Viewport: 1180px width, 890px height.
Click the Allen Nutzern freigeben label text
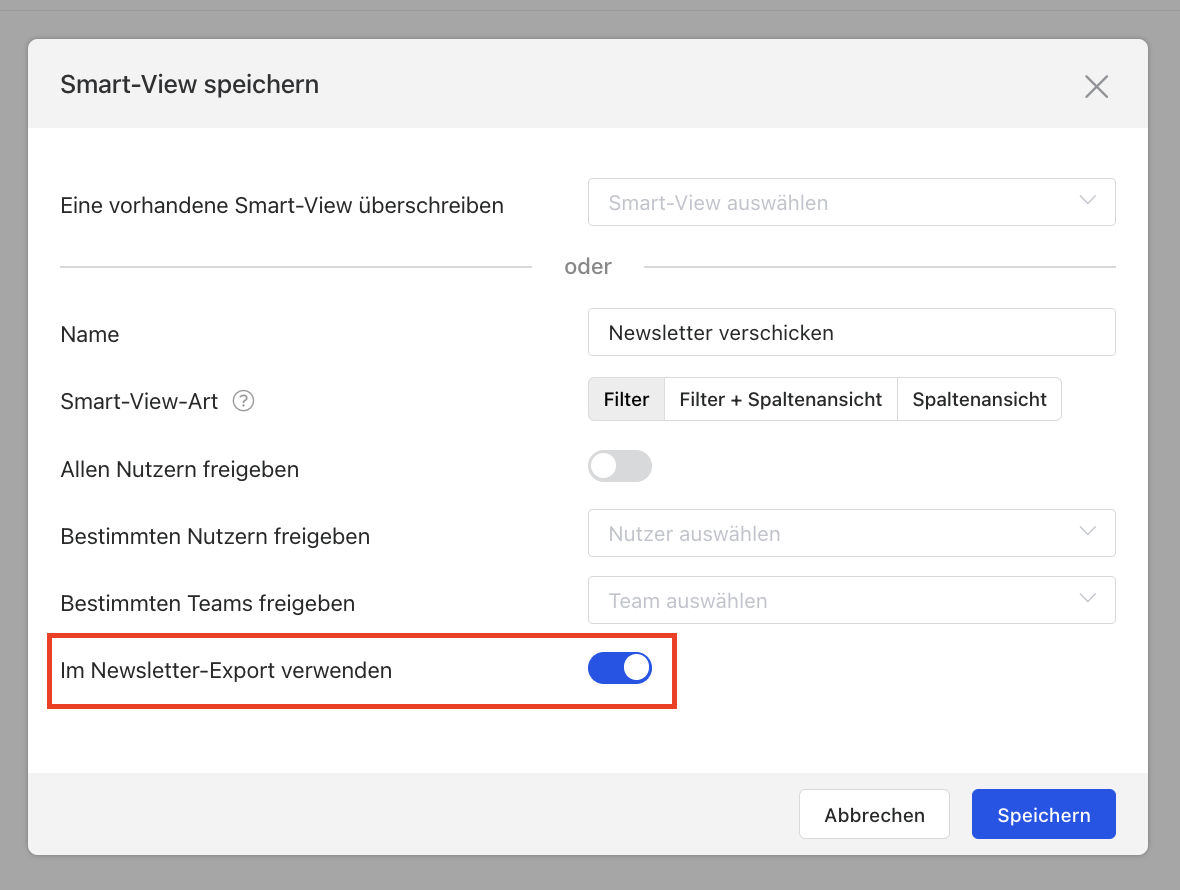point(179,469)
